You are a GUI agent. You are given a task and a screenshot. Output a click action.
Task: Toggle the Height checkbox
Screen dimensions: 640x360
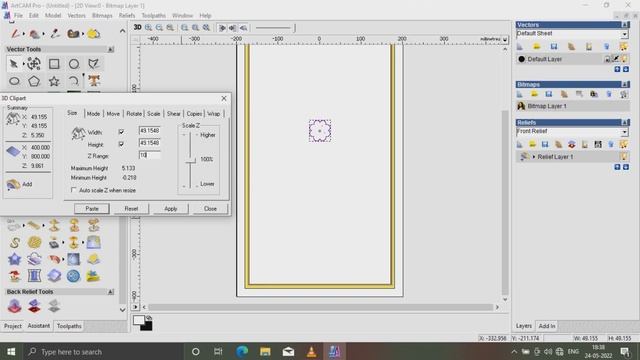tap(121, 144)
